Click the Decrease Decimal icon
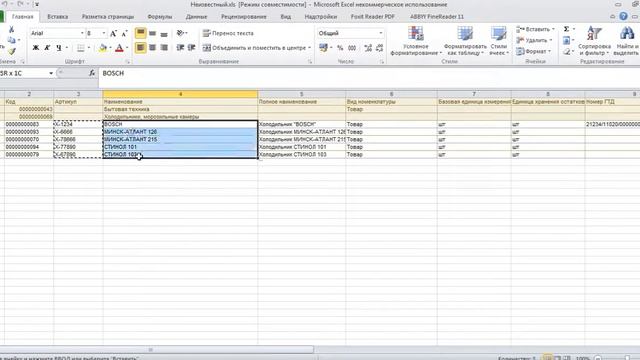The image size is (640, 360). click(380, 48)
